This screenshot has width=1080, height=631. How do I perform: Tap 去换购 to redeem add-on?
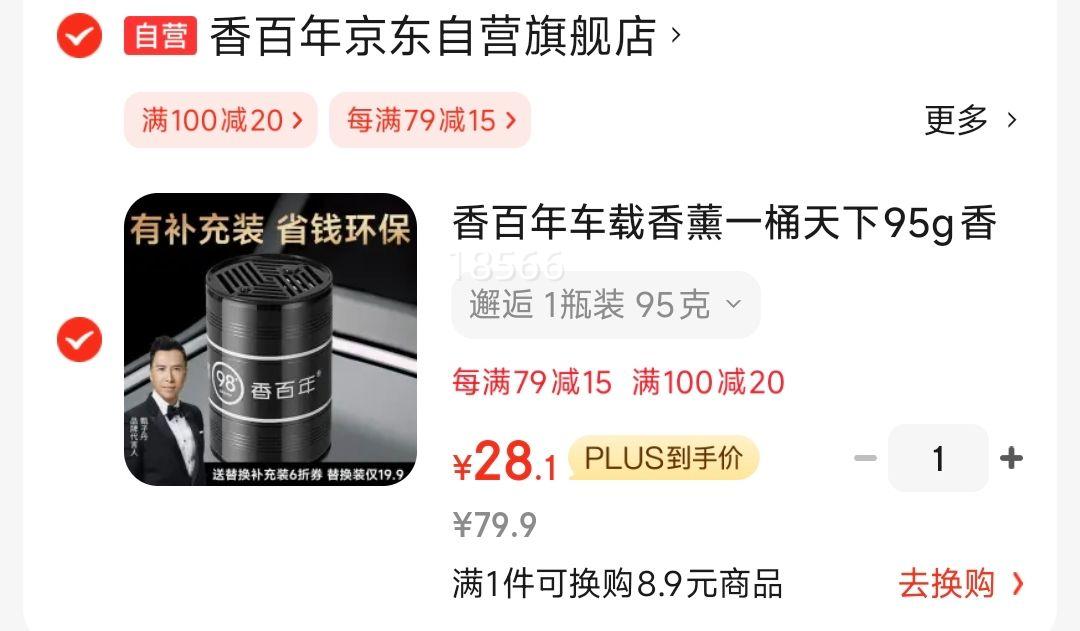(961, 584)
